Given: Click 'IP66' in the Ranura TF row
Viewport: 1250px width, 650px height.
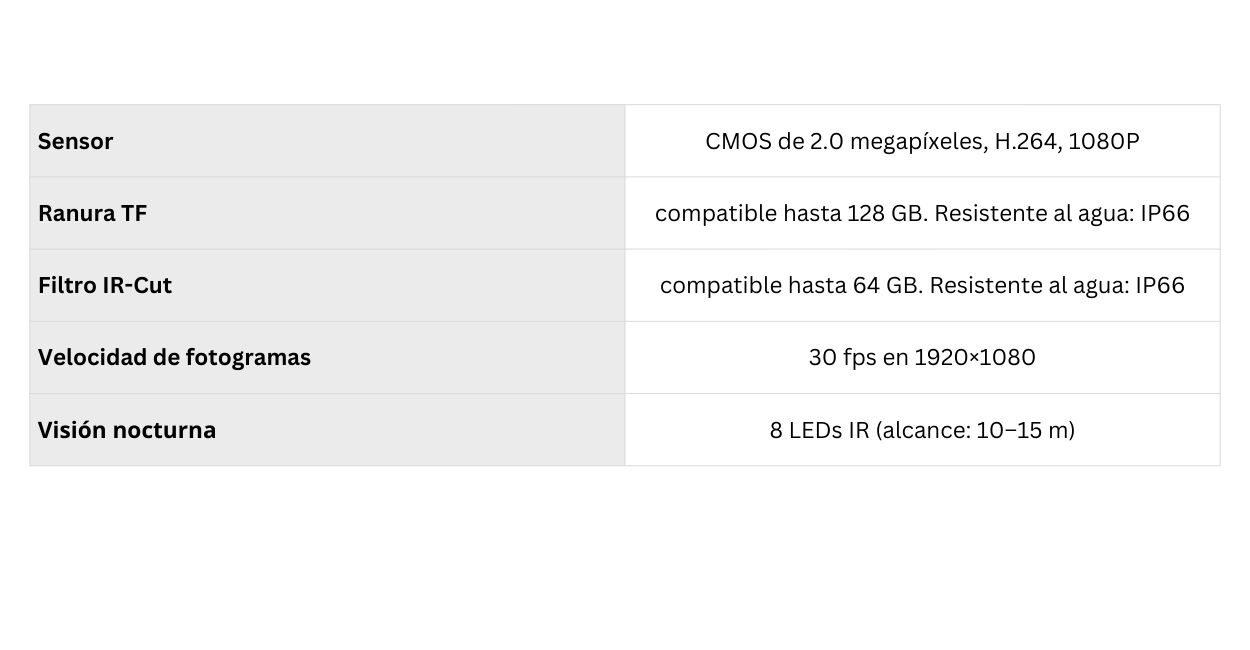Looking at the screenshot, I should point(1164,213).
